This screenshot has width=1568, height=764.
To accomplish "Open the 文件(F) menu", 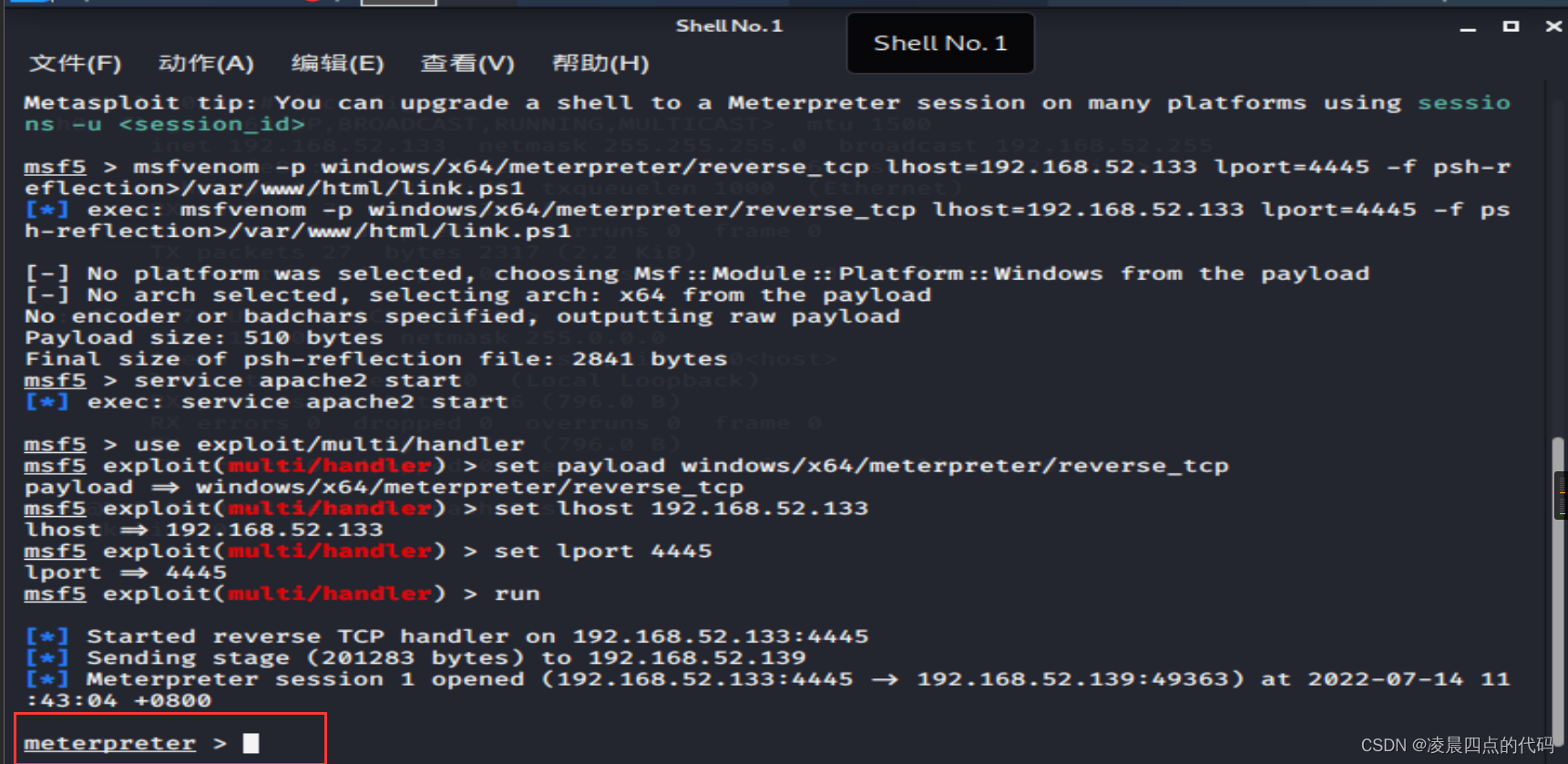I will click(x=75, y=63).
